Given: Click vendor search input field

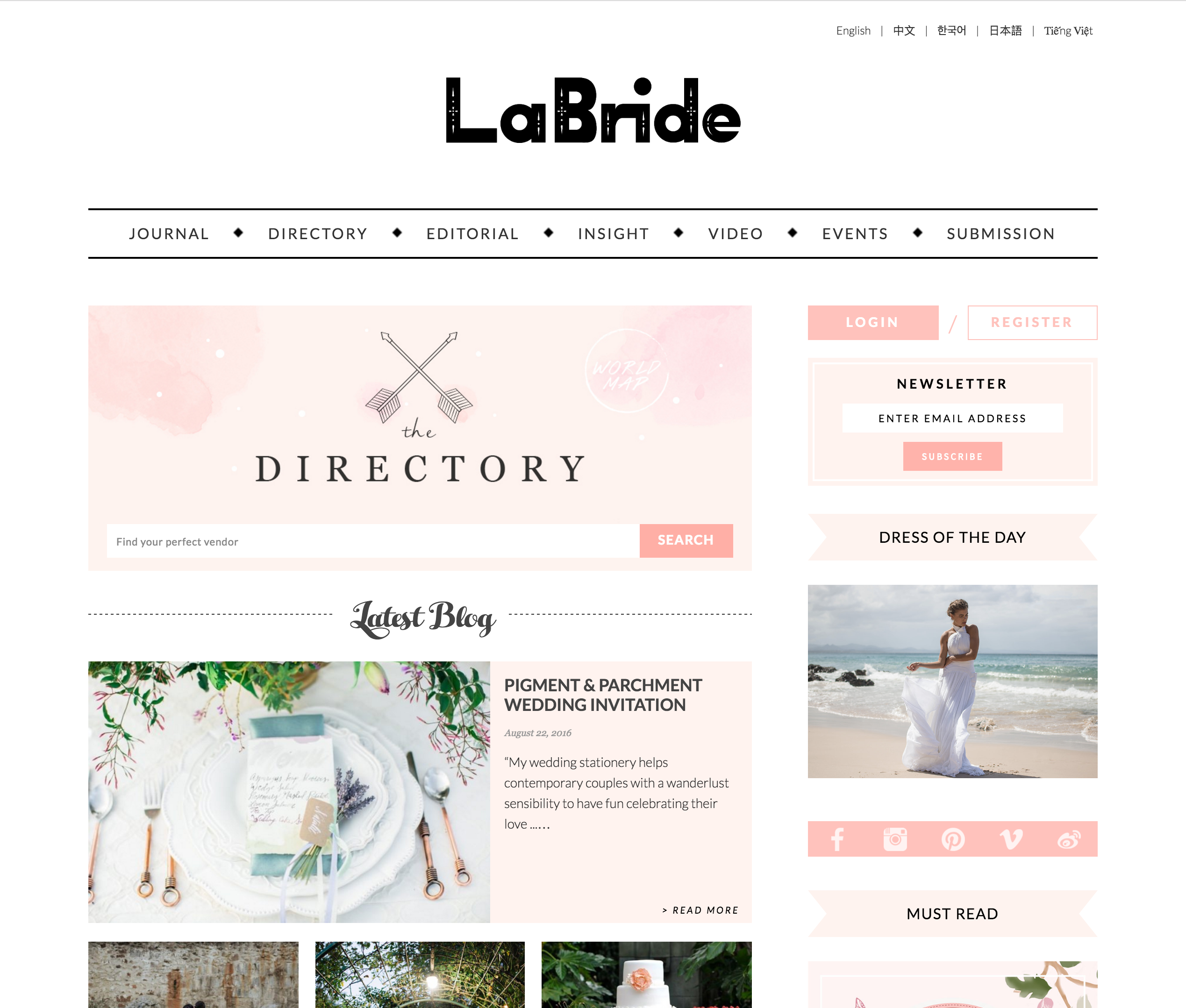Looking at the screenshot, I should [373, 540].
